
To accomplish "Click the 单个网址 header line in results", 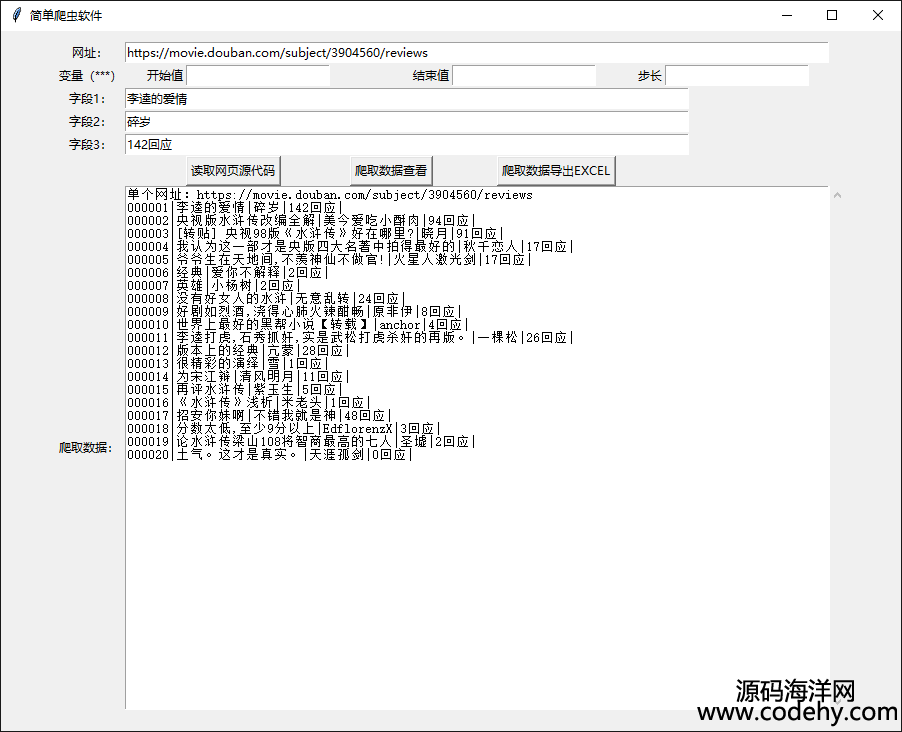I will [330, 195].
